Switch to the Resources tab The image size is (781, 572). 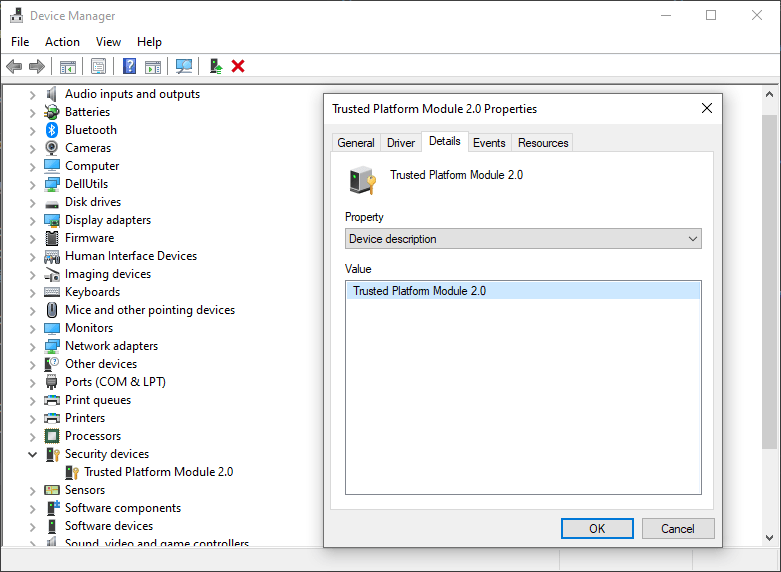tap(543, 143)
